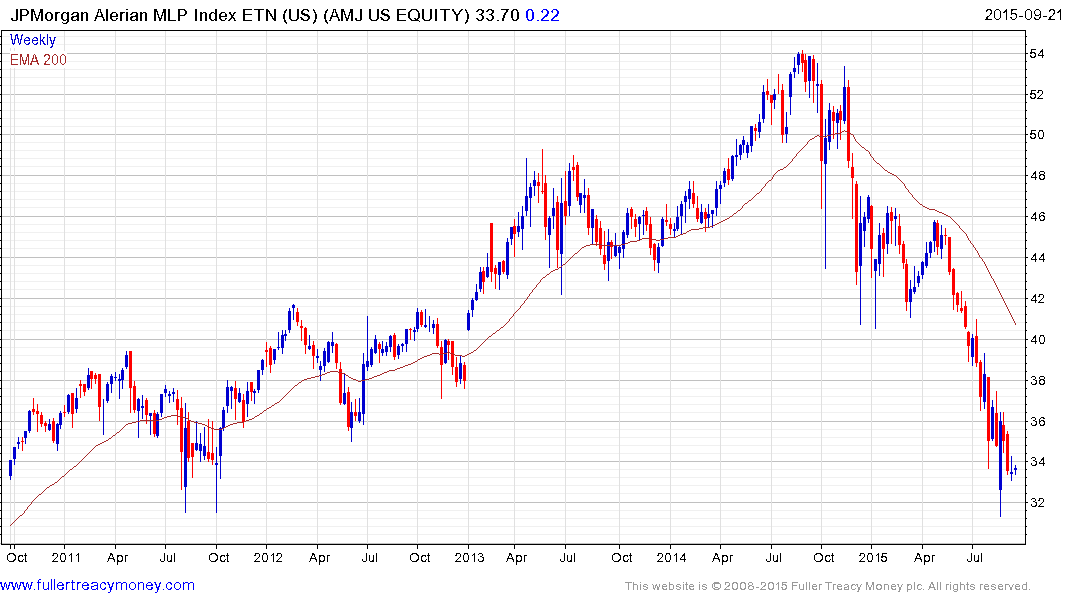
Task: Click the 'Jul' label right after 2015
Action: point(974,557)
